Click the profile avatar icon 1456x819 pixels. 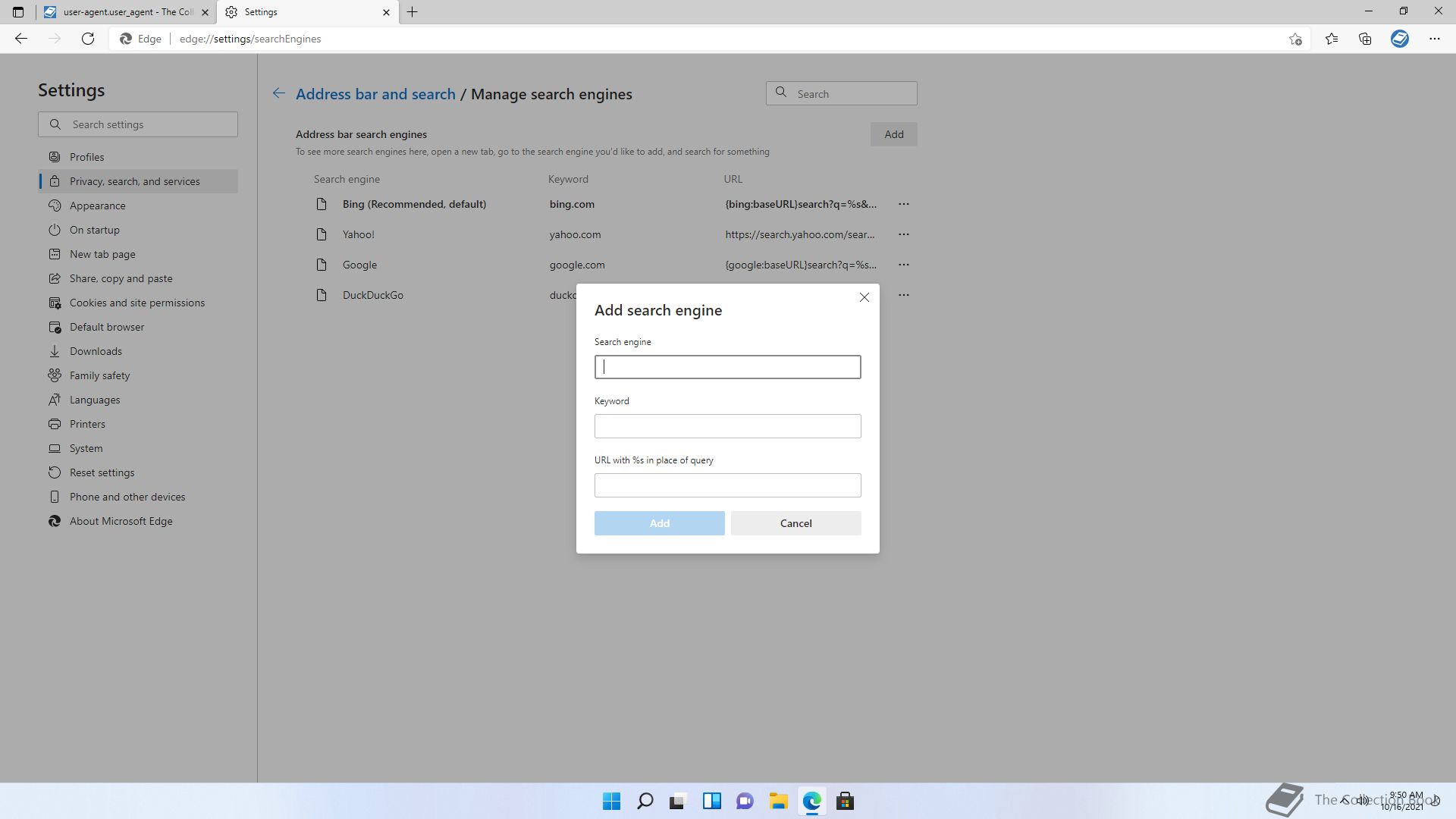(1400, 39)
